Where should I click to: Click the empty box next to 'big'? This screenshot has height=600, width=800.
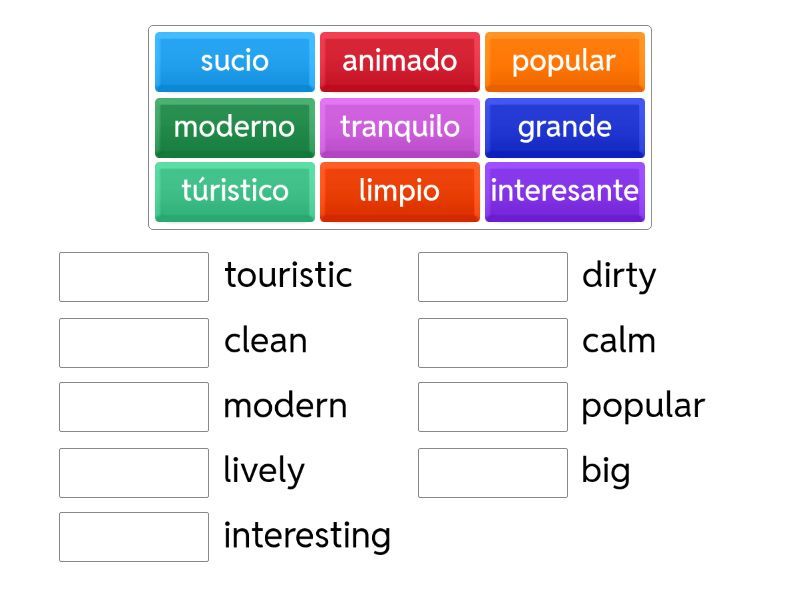pos(493,472)
